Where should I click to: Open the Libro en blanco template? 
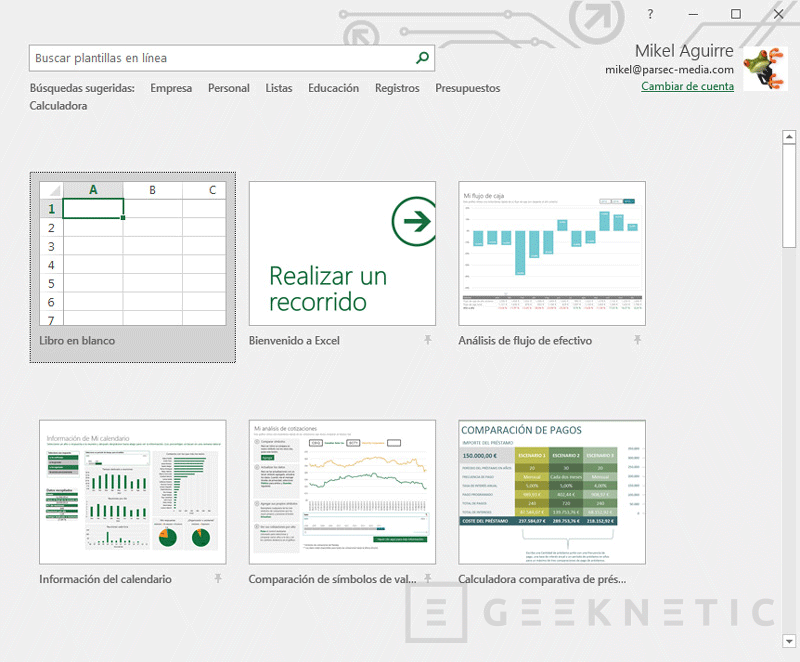[x=131, y=255]
